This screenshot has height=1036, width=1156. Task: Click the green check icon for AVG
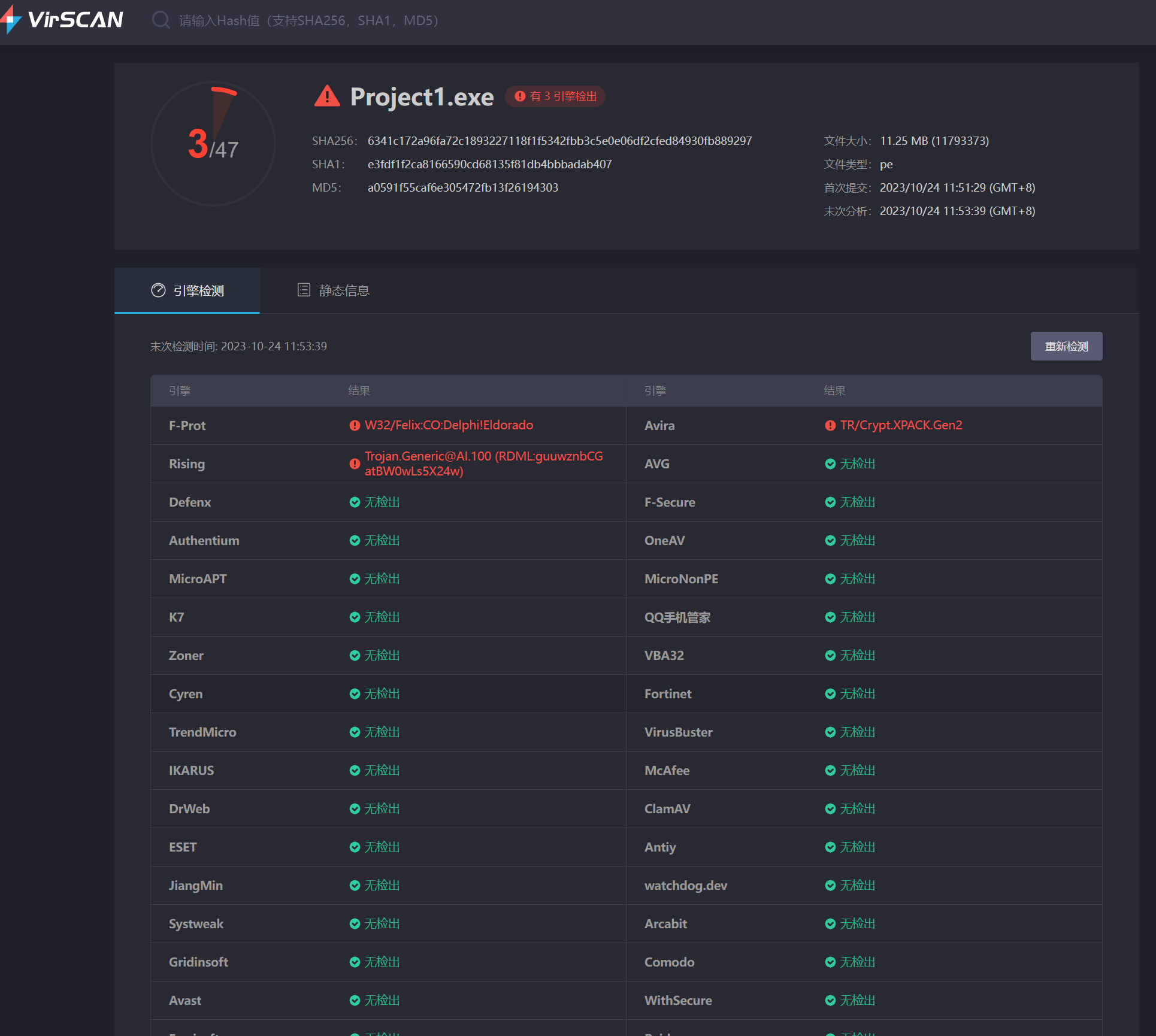[x=830, y=464]
